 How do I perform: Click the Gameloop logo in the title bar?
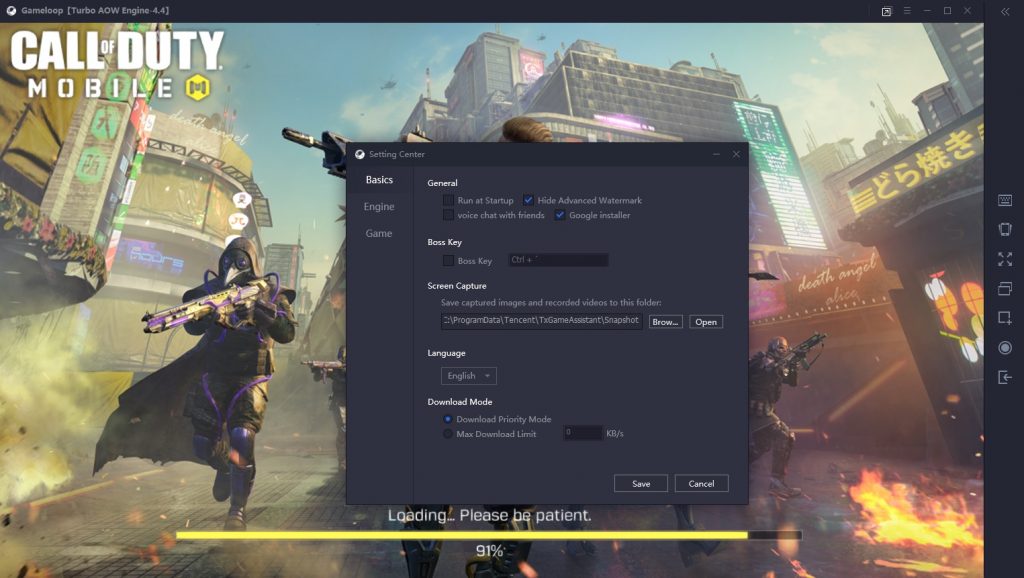coord(11,10)
